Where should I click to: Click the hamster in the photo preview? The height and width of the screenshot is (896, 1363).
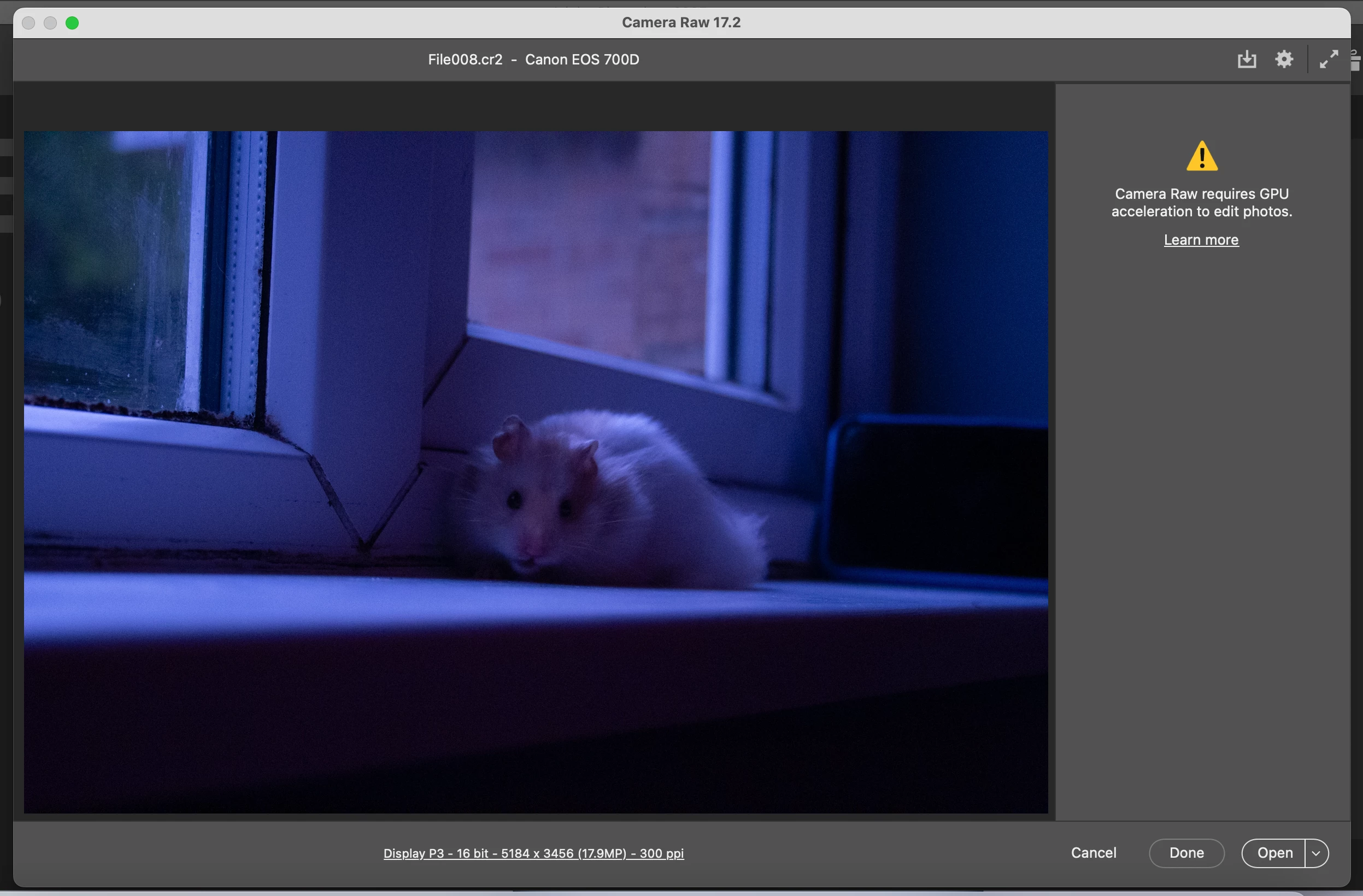(x=601, y=498)
